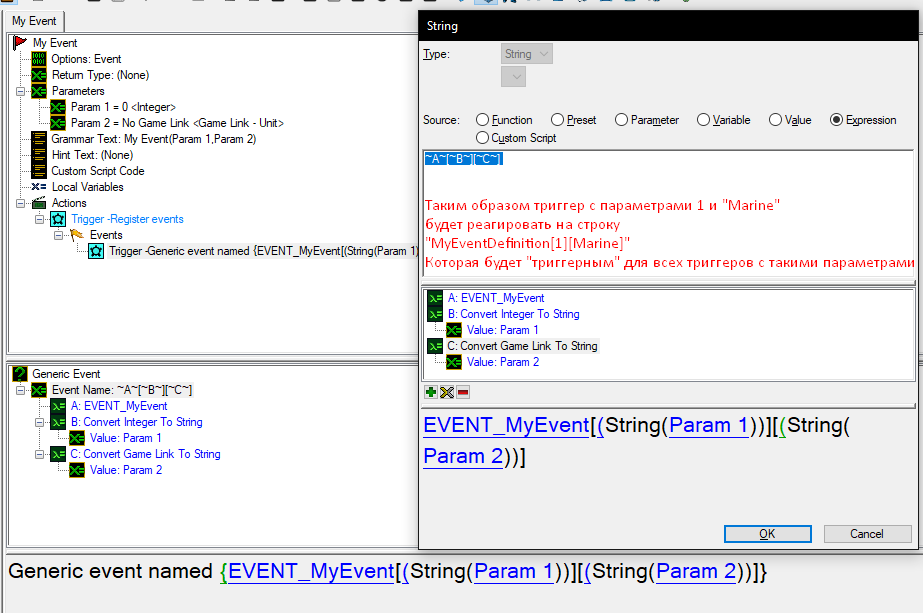Click Param 2 link in bottom Generic event text
The image size is (923, 613).
tap(696, 571)
